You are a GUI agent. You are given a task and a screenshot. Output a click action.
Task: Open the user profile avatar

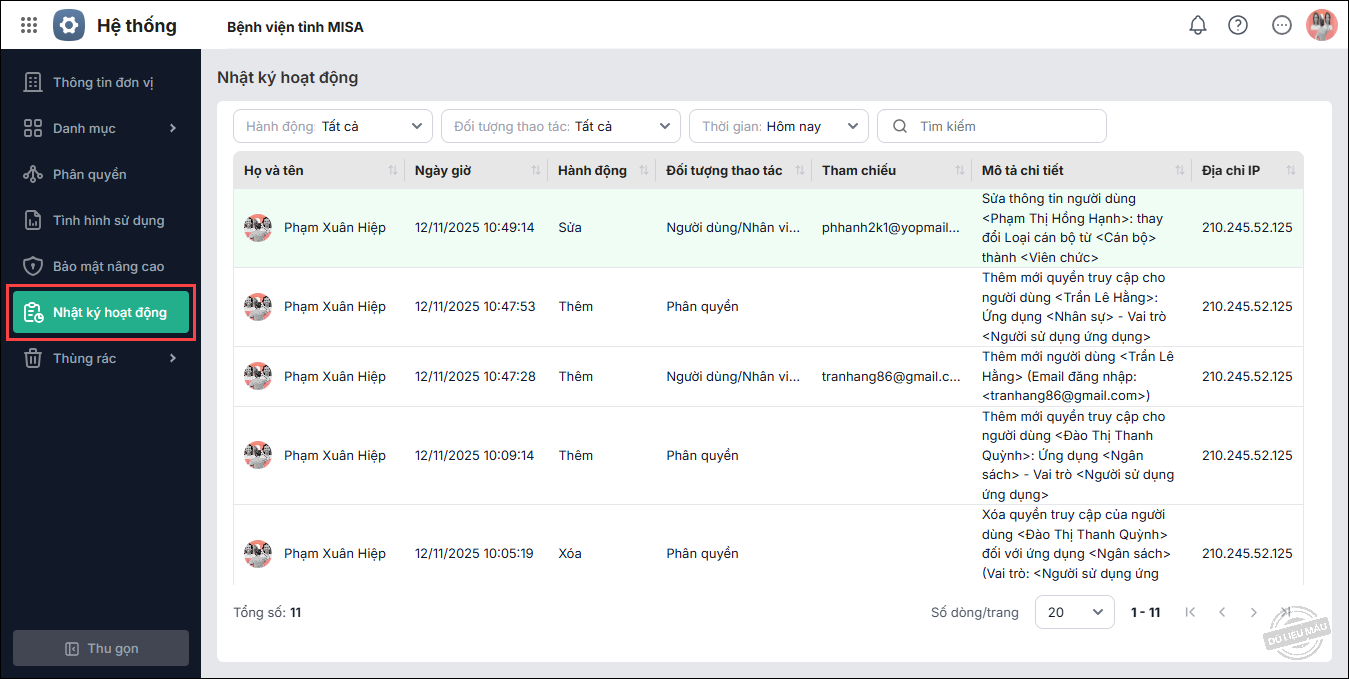click(1321, 25)
